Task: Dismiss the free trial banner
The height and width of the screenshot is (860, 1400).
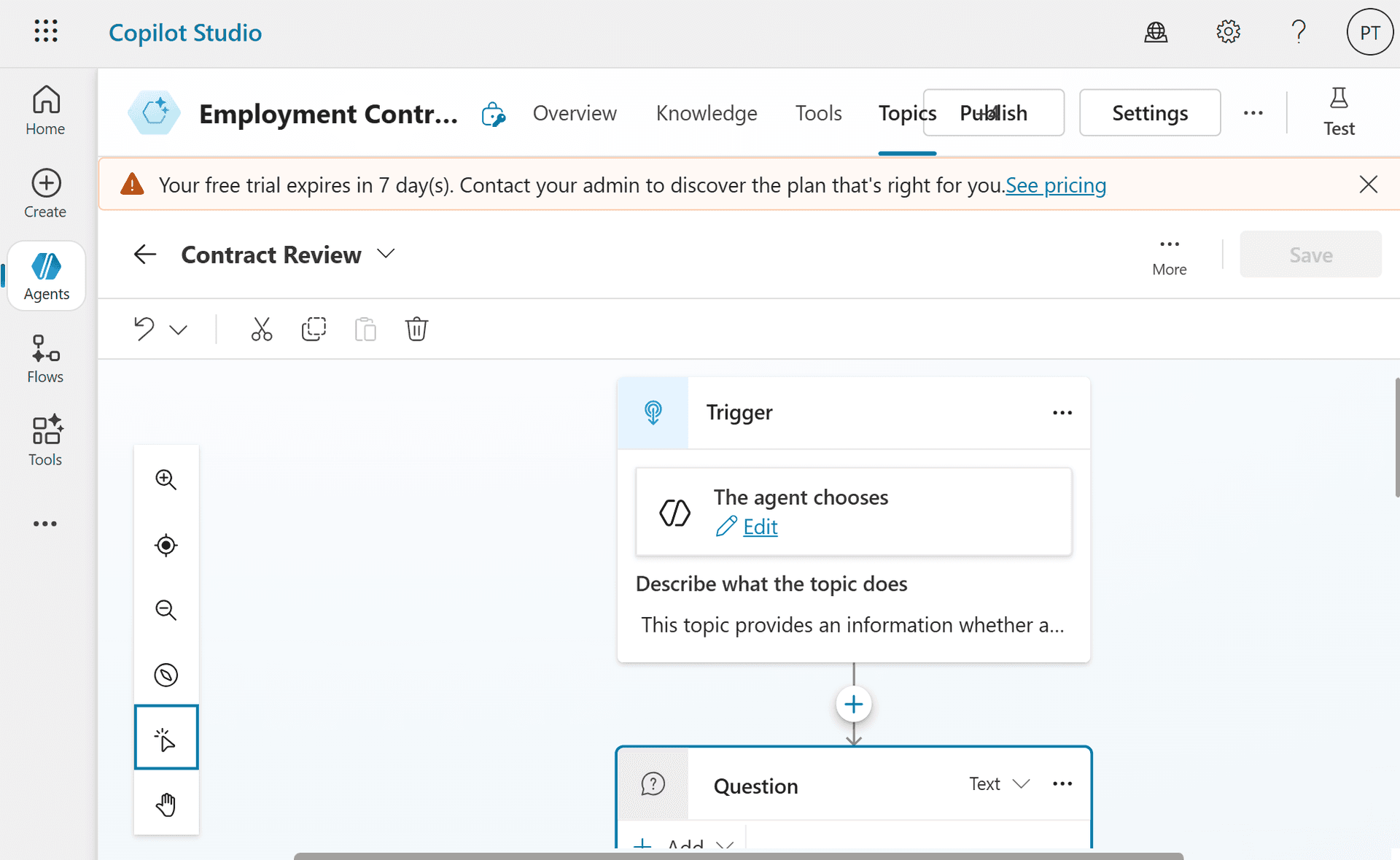Action: point(1369,185)
